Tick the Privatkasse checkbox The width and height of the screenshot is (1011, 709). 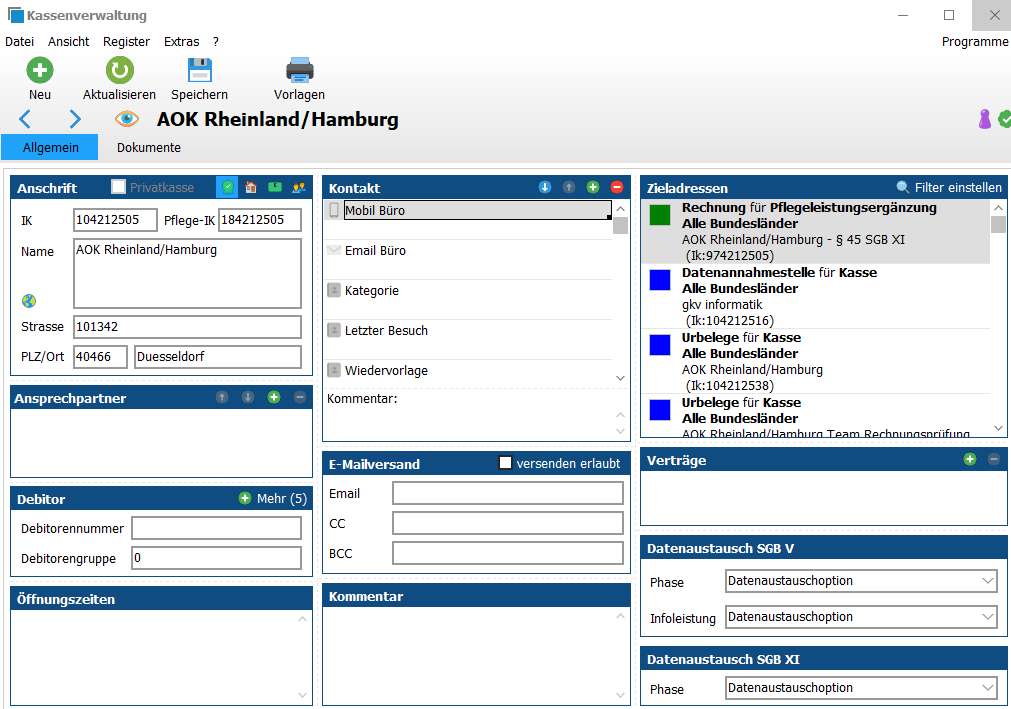(119, 187)
